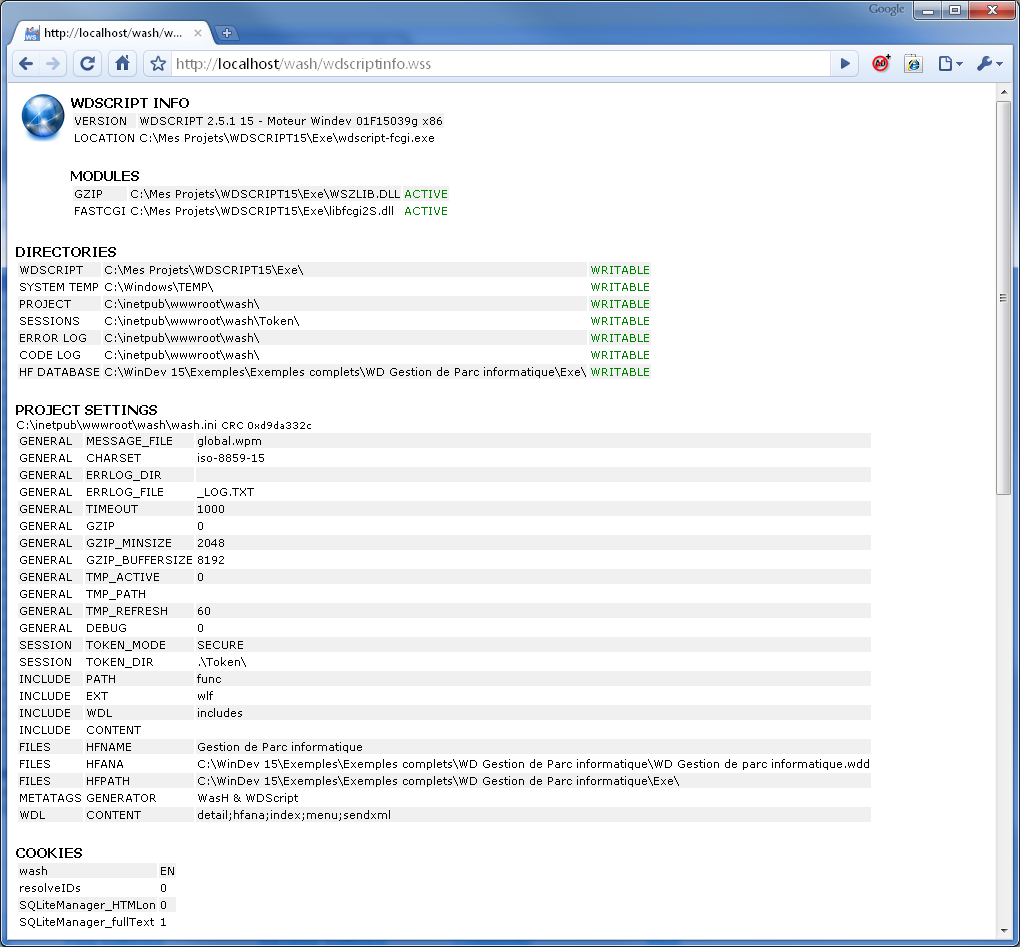1020x947 pixels.
Task: Click the HFPATH setting label
Action: (x=108, y=780)
